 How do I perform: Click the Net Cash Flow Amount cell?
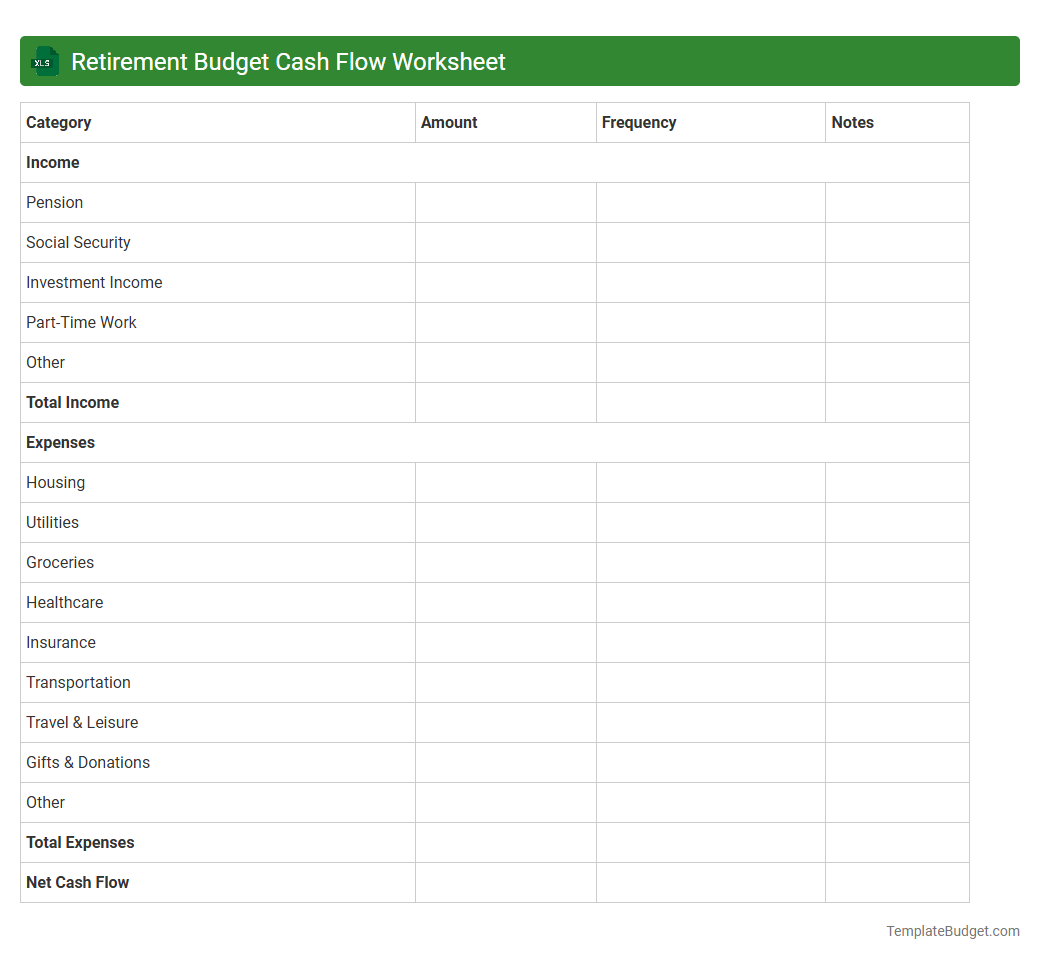[505, 882]
